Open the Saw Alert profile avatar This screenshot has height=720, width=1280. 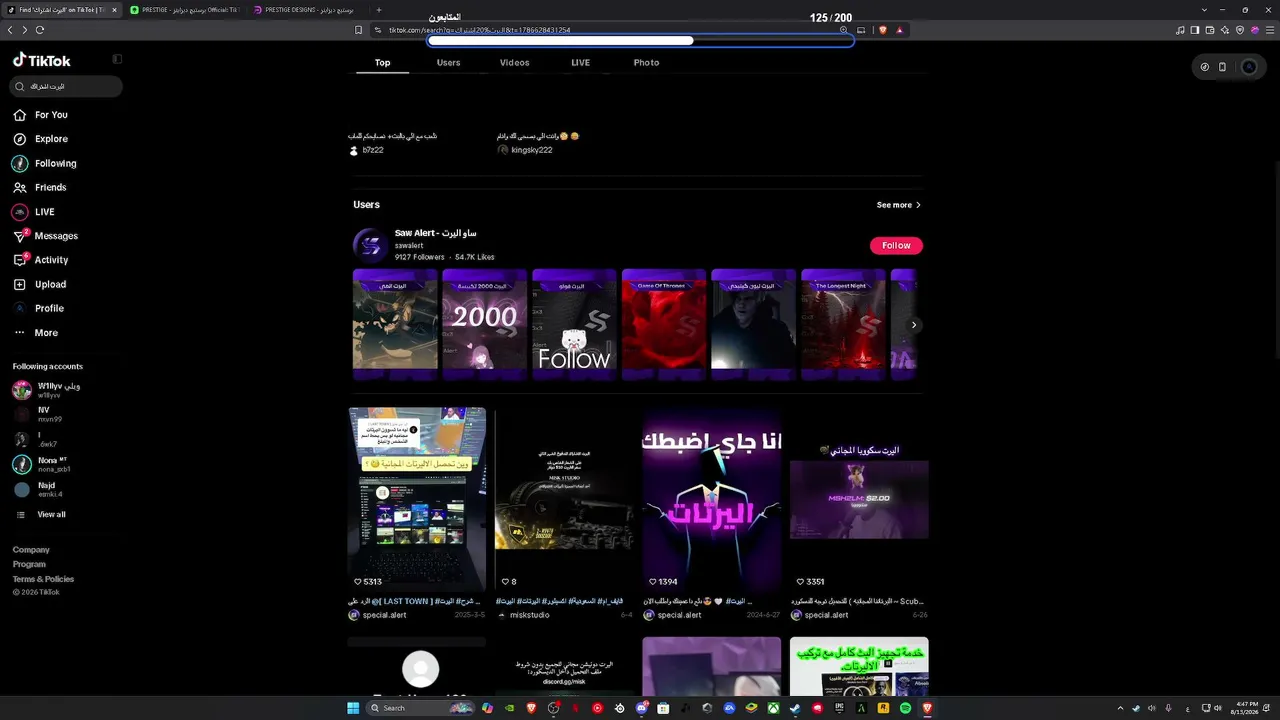370,245
